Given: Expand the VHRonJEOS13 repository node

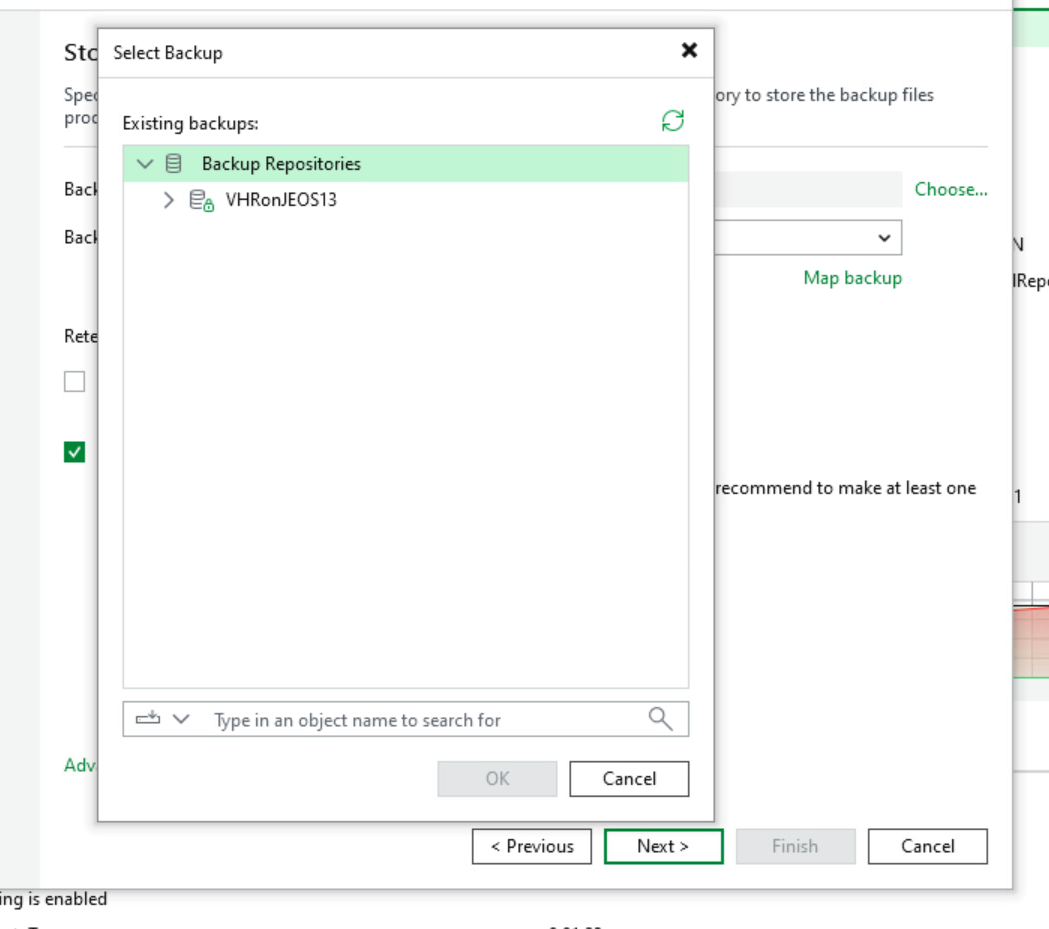Looking at the screenshot, I should click(168, 200).
